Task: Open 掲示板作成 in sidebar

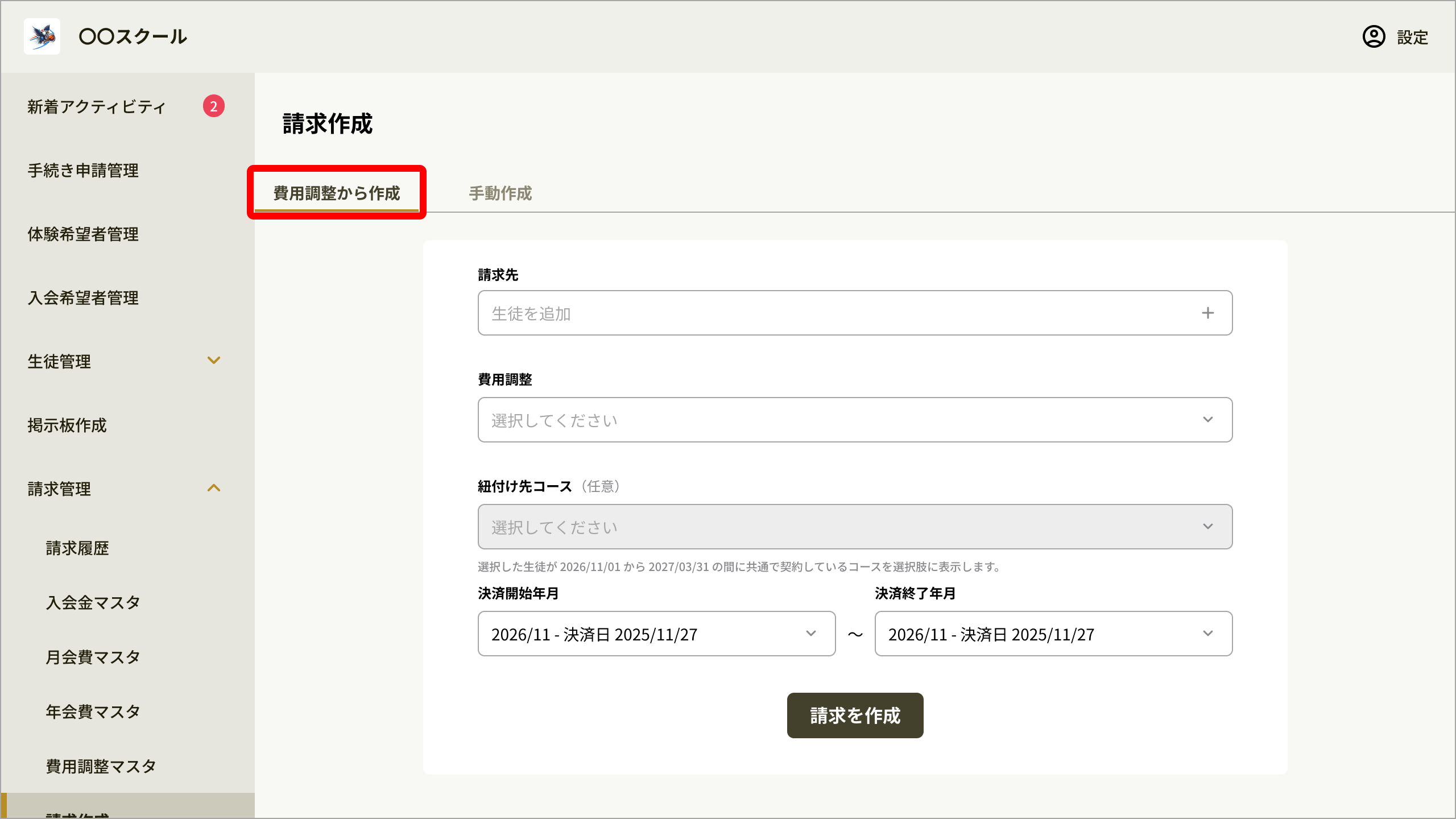Action: [x=67, y=425]
